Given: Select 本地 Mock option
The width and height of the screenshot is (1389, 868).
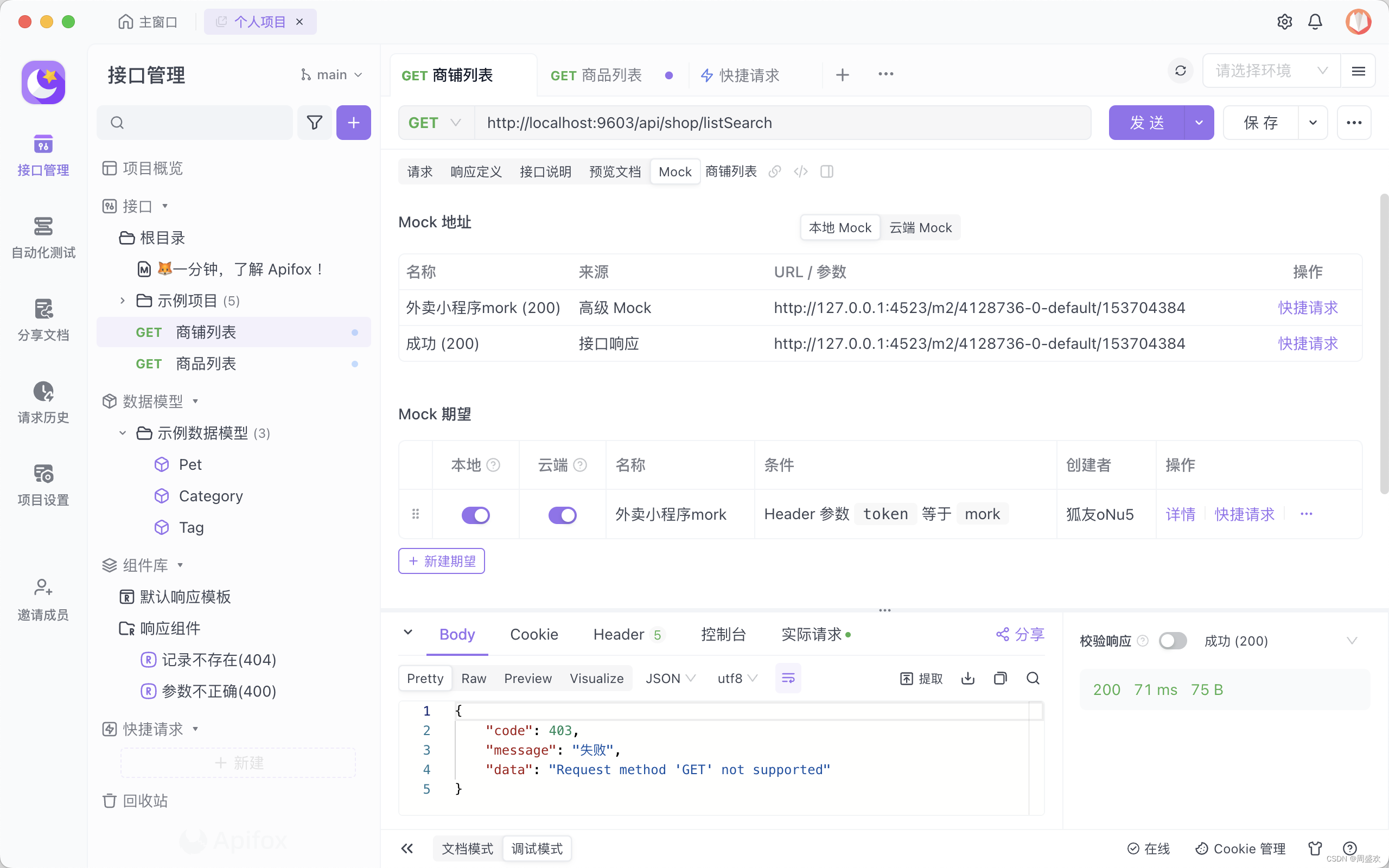Looking at the screenshot, I should (x=840, y=228).
